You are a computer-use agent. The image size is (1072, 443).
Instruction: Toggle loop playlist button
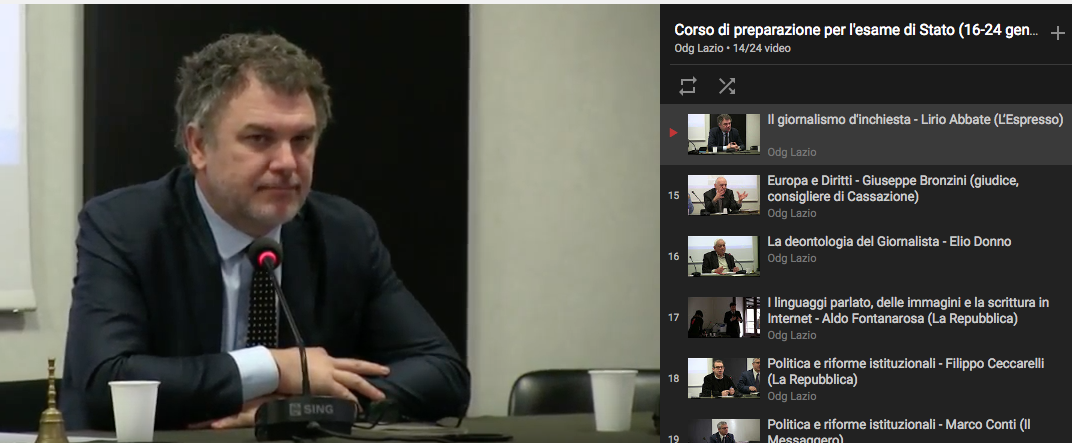tap(687, 86)
